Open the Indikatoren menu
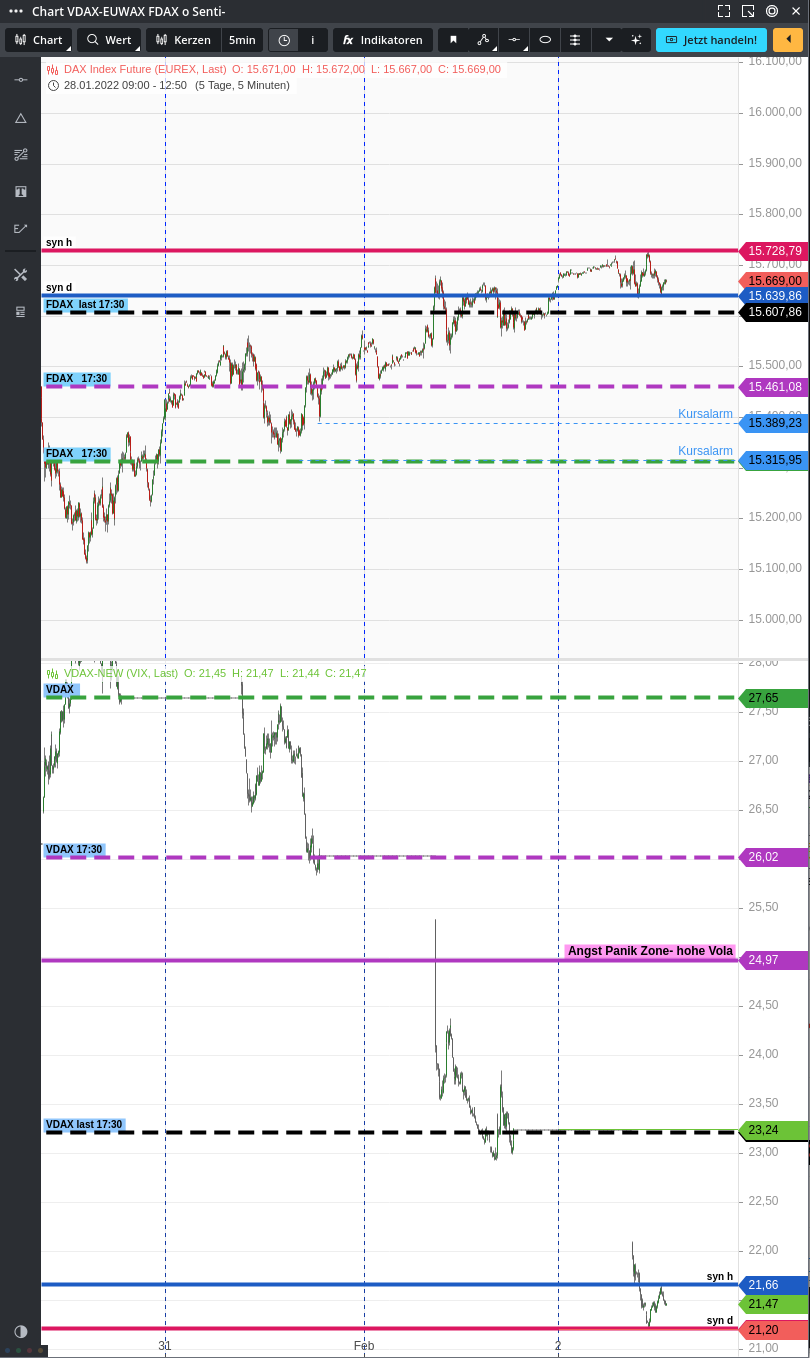 383,40
